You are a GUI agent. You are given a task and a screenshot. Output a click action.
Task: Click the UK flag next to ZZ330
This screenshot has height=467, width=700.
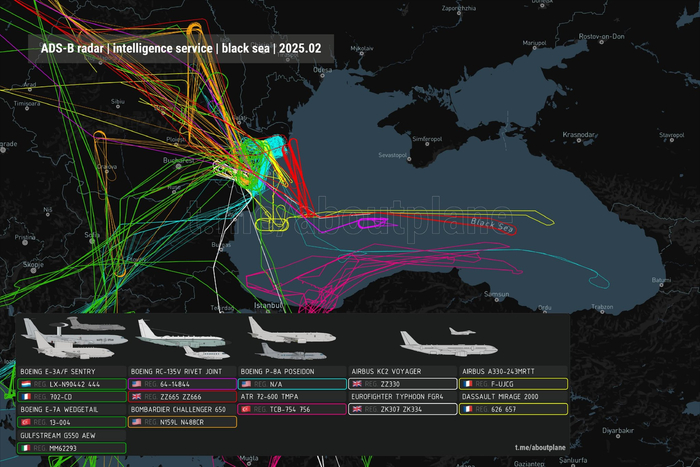[x=357, y=384]
